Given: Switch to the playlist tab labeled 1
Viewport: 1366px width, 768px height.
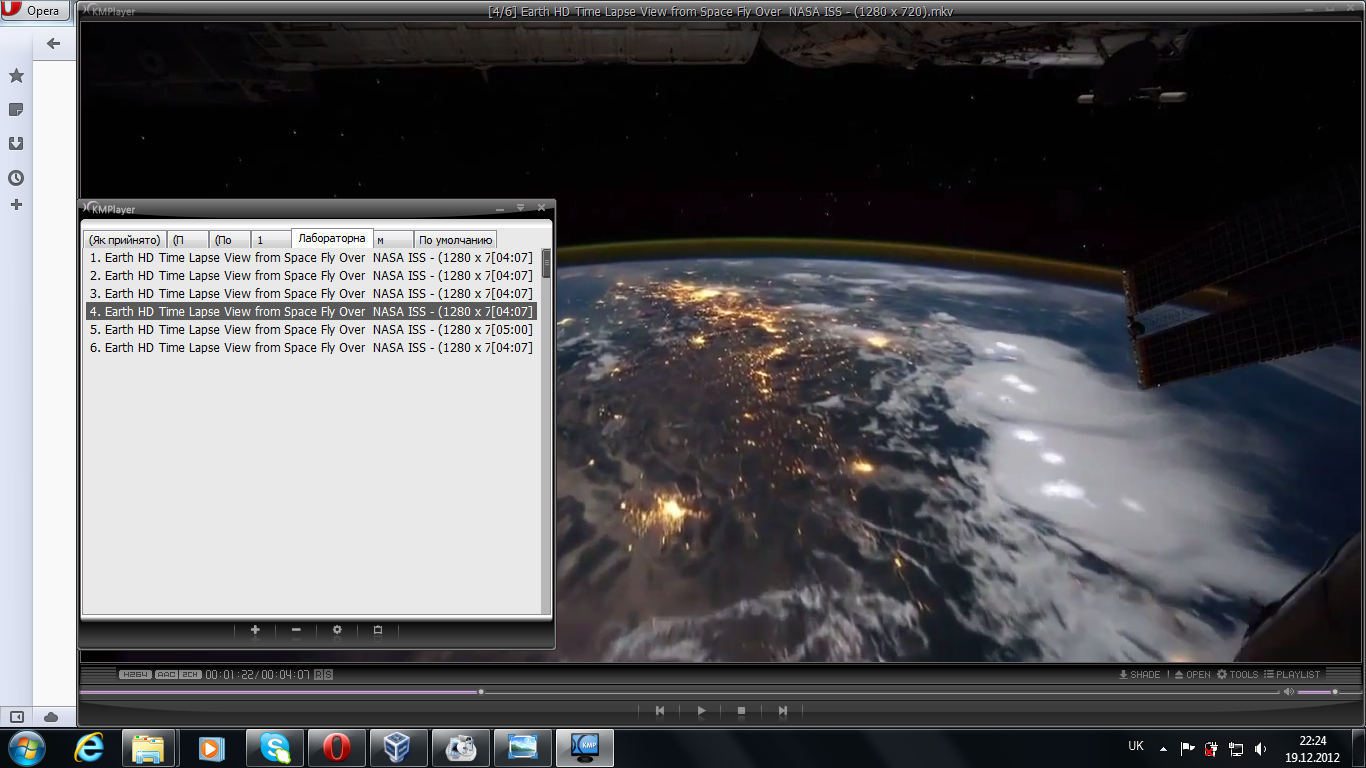Looking at the screenshot, I should point(271,240).
